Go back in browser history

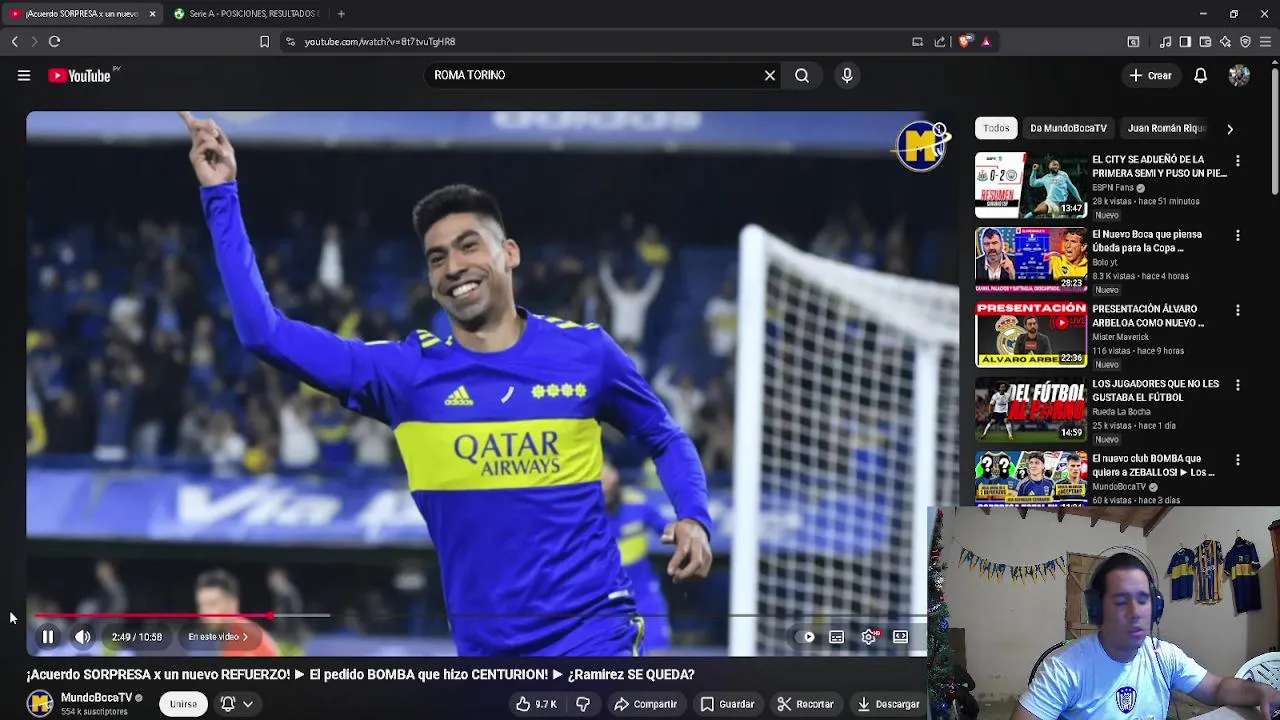(x=14, y=42)
